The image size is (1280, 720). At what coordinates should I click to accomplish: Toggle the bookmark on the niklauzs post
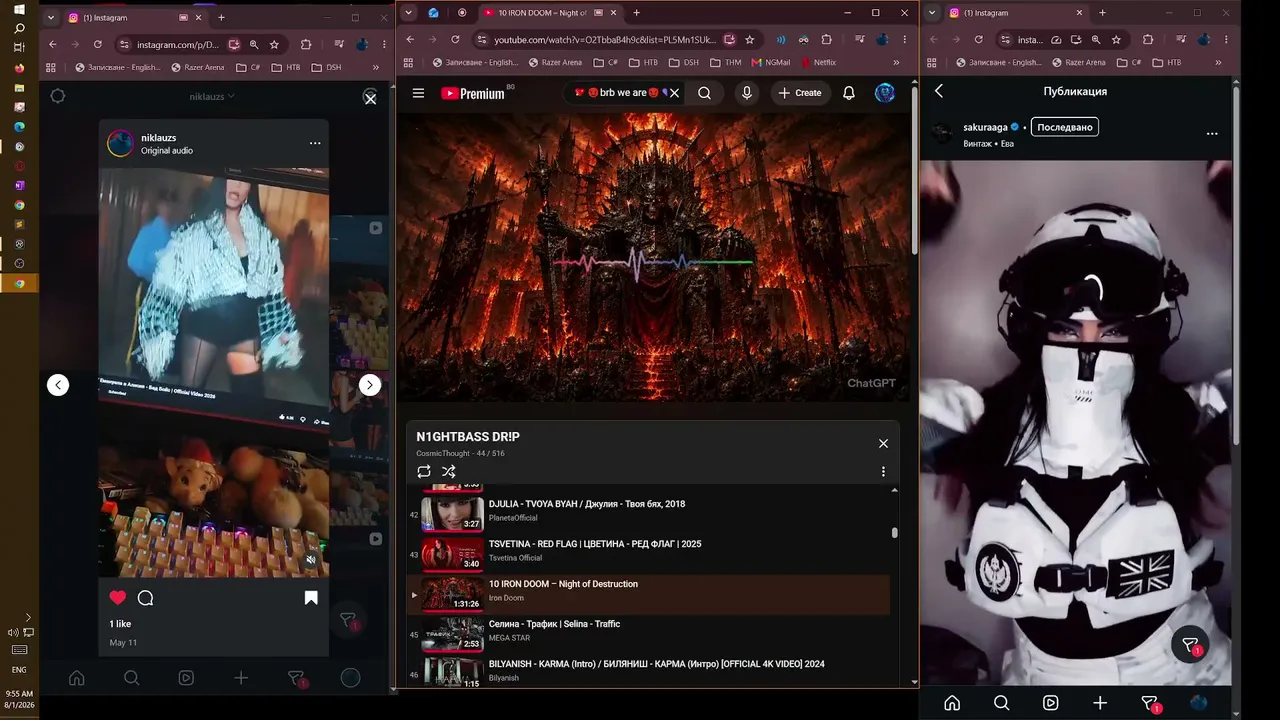[311, 598]
